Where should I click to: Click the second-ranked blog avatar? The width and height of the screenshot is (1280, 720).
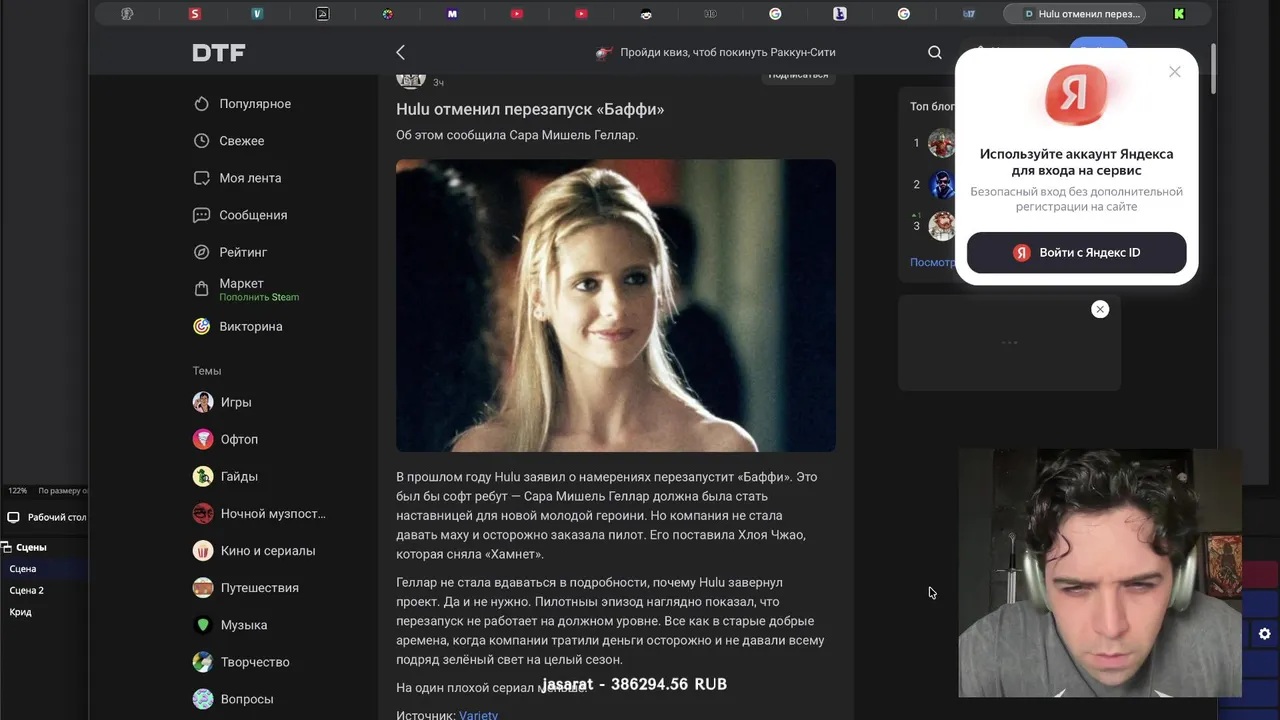pyautogui.click(x=942, y=184)
